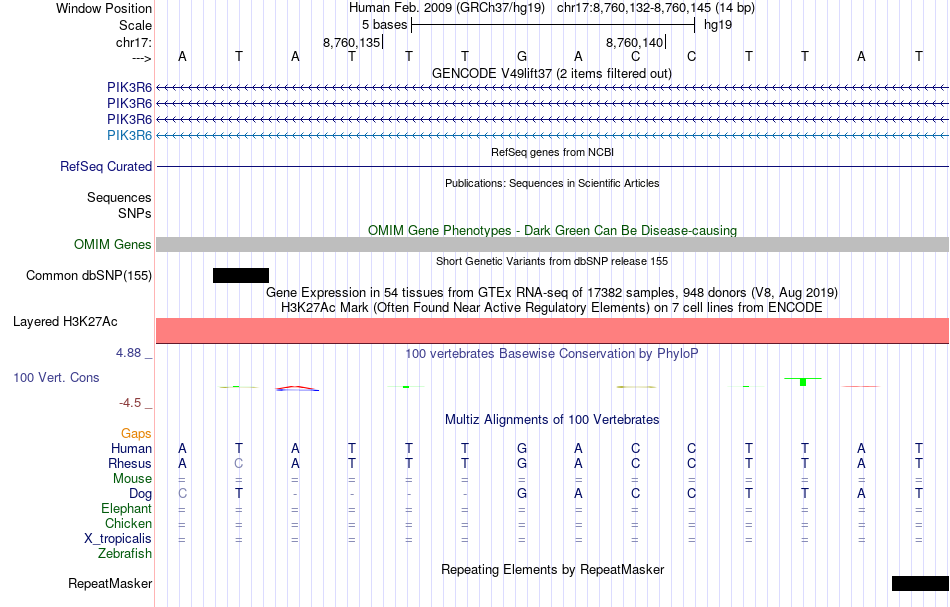Image resolution: width=950 pixels, height=607 pixels.
Task: Click the OMIM Genes track label
Action: click(112, 245)
